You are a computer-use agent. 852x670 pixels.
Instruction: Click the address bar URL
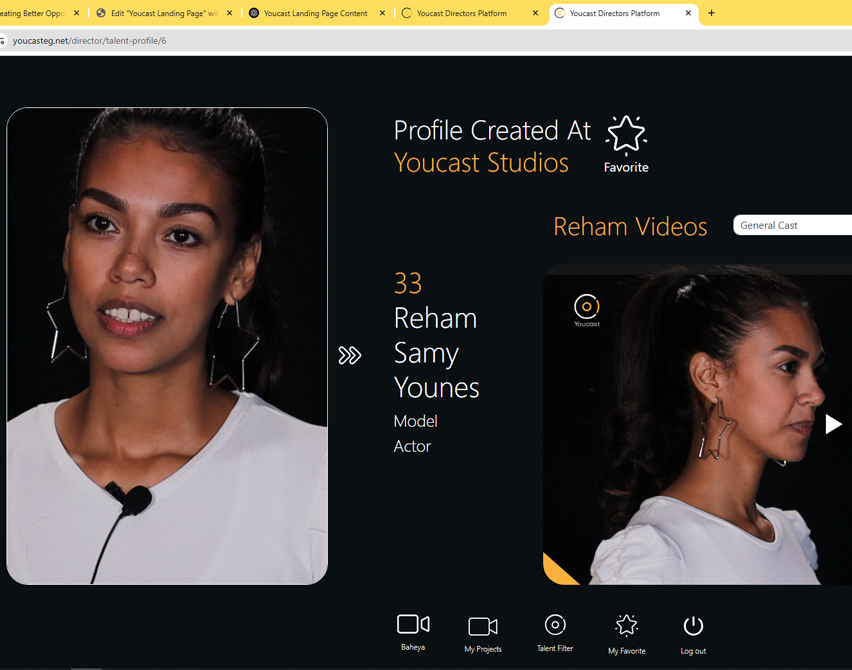pyautogui.click(x=90, y=41)
